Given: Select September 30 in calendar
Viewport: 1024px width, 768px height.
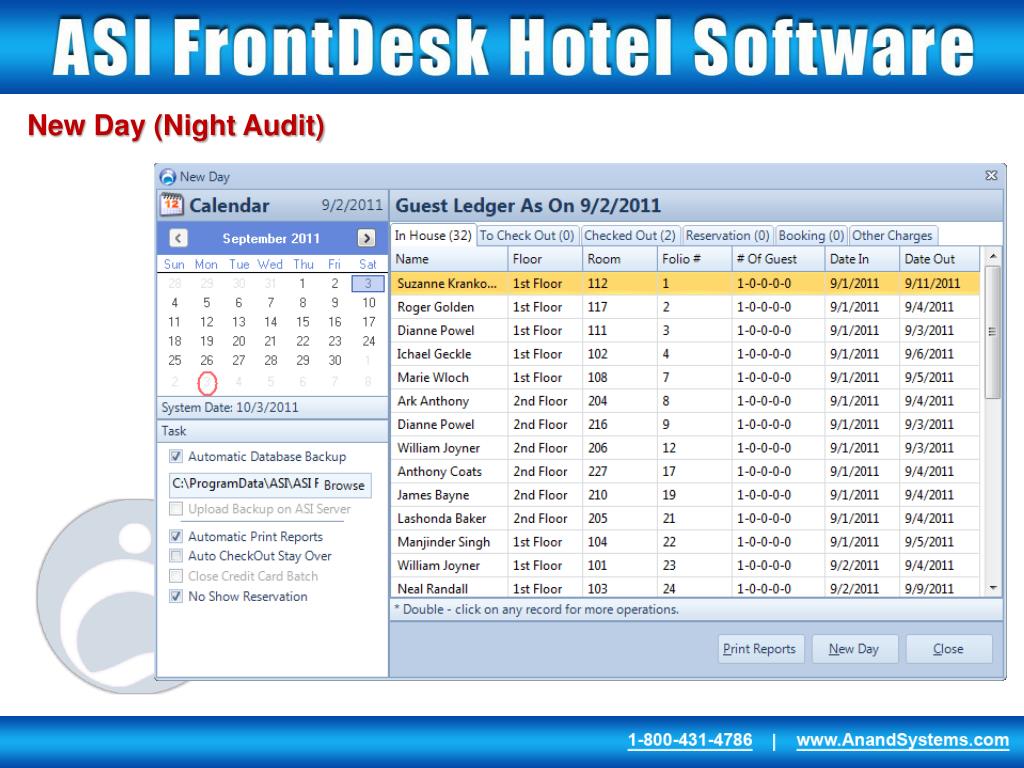Looking at the screenshot, I should pos(335,360).
